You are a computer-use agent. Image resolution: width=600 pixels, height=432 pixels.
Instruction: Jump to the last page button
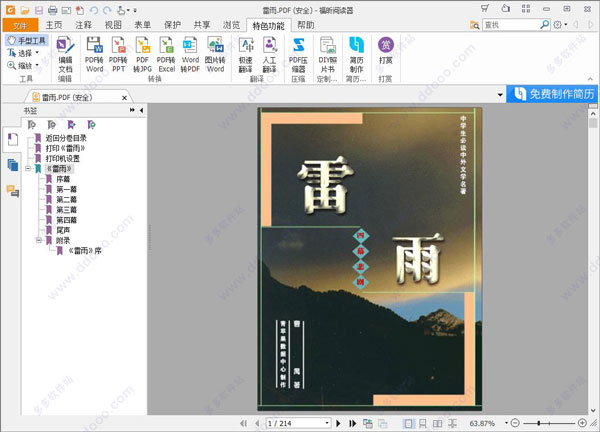point(352,423)
